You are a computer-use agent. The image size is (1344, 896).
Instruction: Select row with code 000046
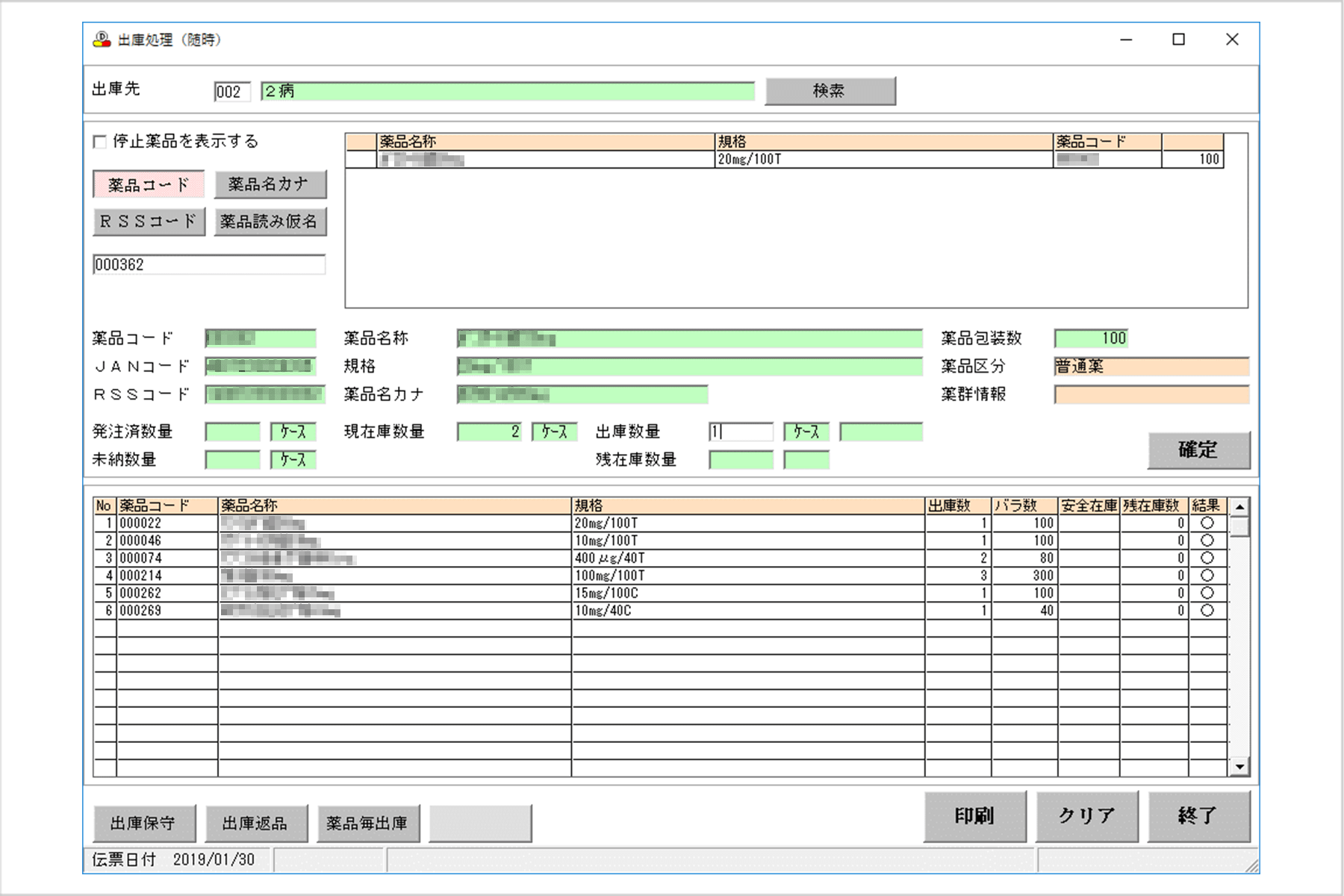click(661, 541)
